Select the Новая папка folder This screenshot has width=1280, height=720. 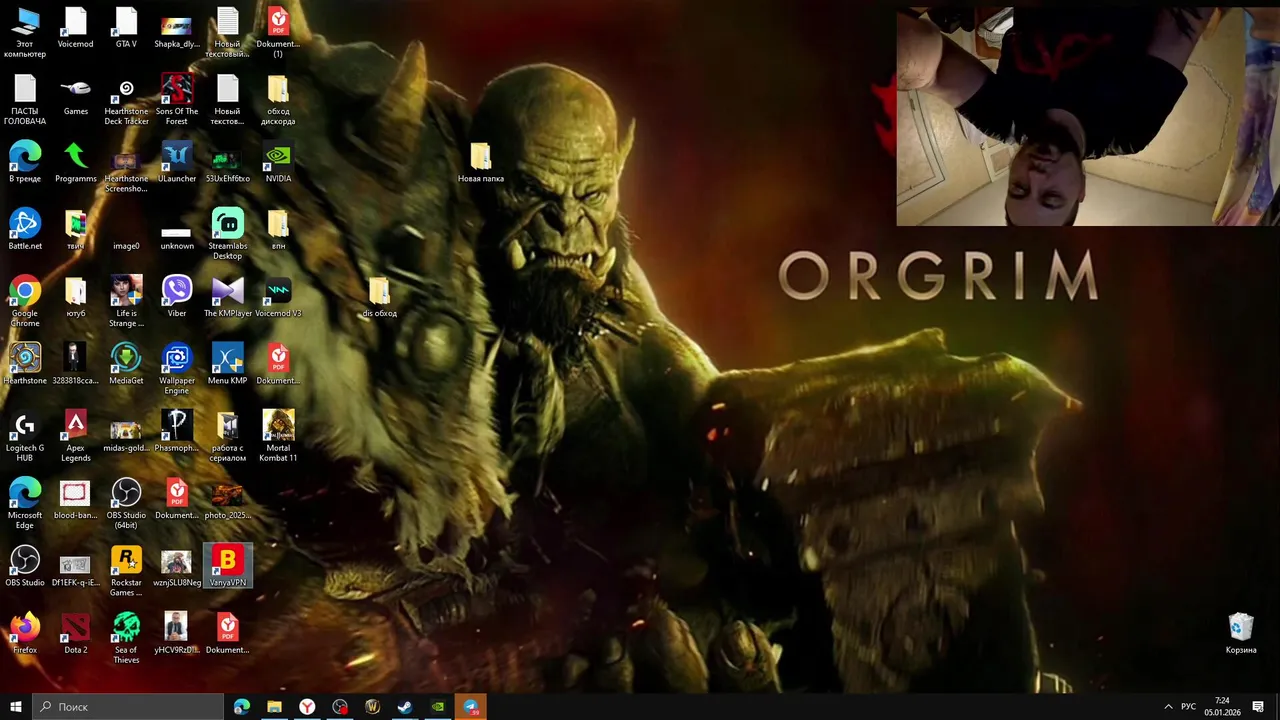pyautogui.click(x=480, y=162)
